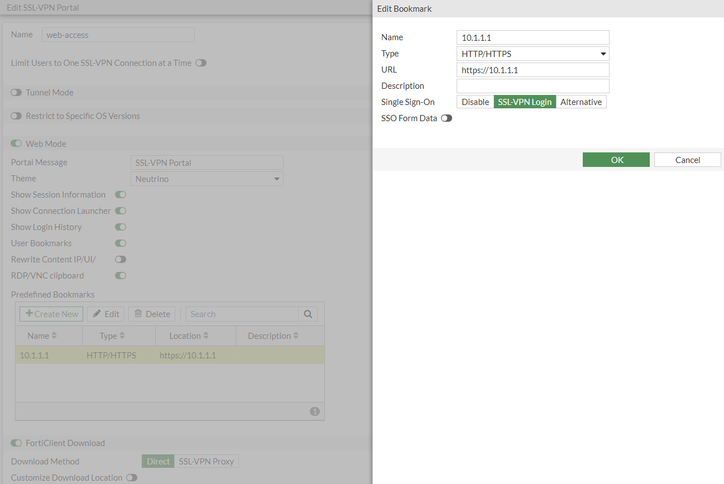Image resolution: width=724 pixels, height=484 pixels.
Task: Sort bookmarks by Type column arrows
Action: tap(122, 336)
